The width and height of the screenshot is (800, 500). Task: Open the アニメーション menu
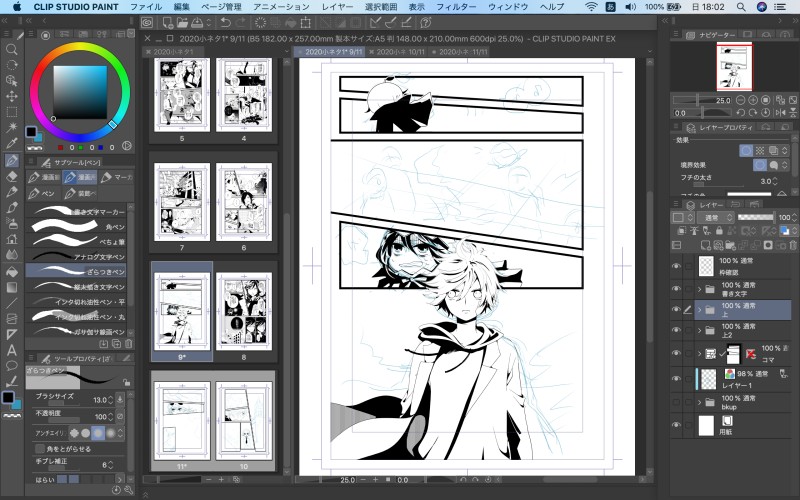pos(281,7)
